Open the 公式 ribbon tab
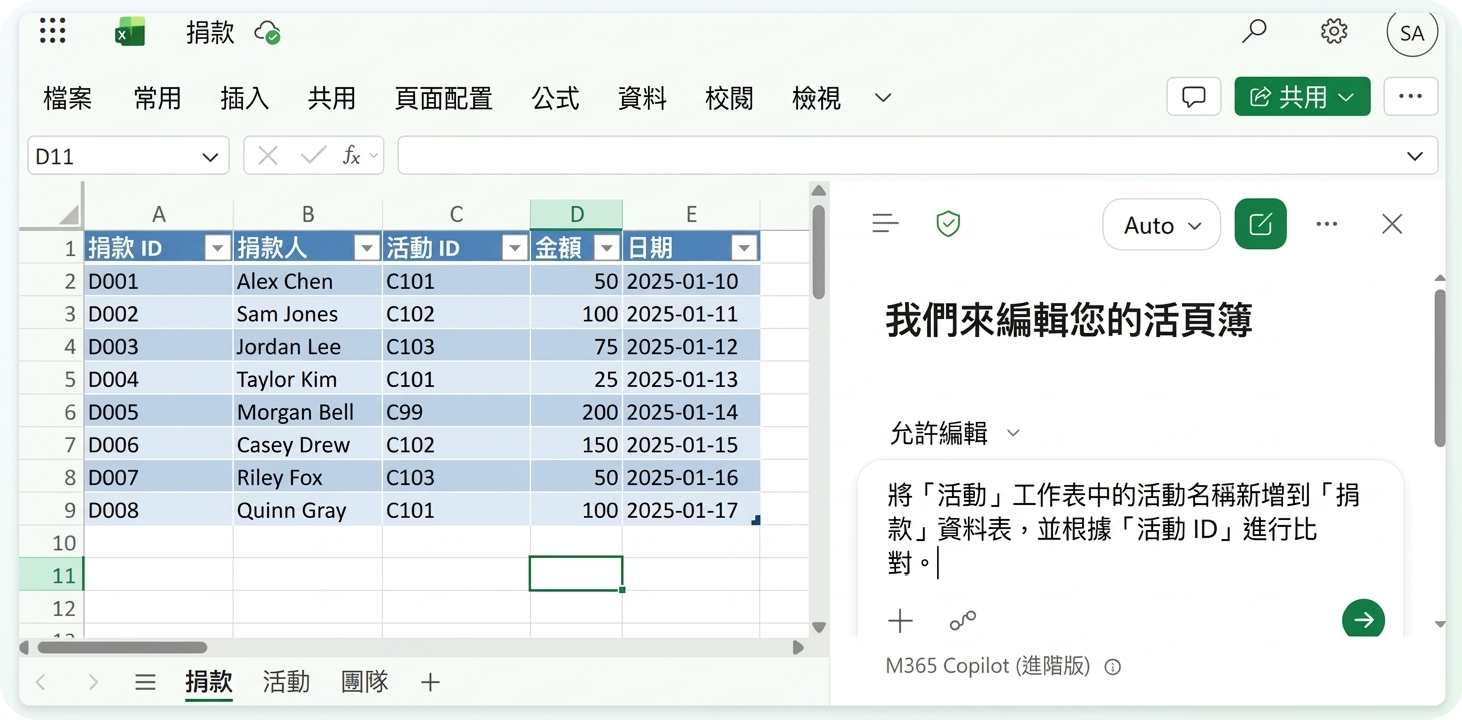The height and width of the screenshot is (720, 1462). [x=555, y=98]
